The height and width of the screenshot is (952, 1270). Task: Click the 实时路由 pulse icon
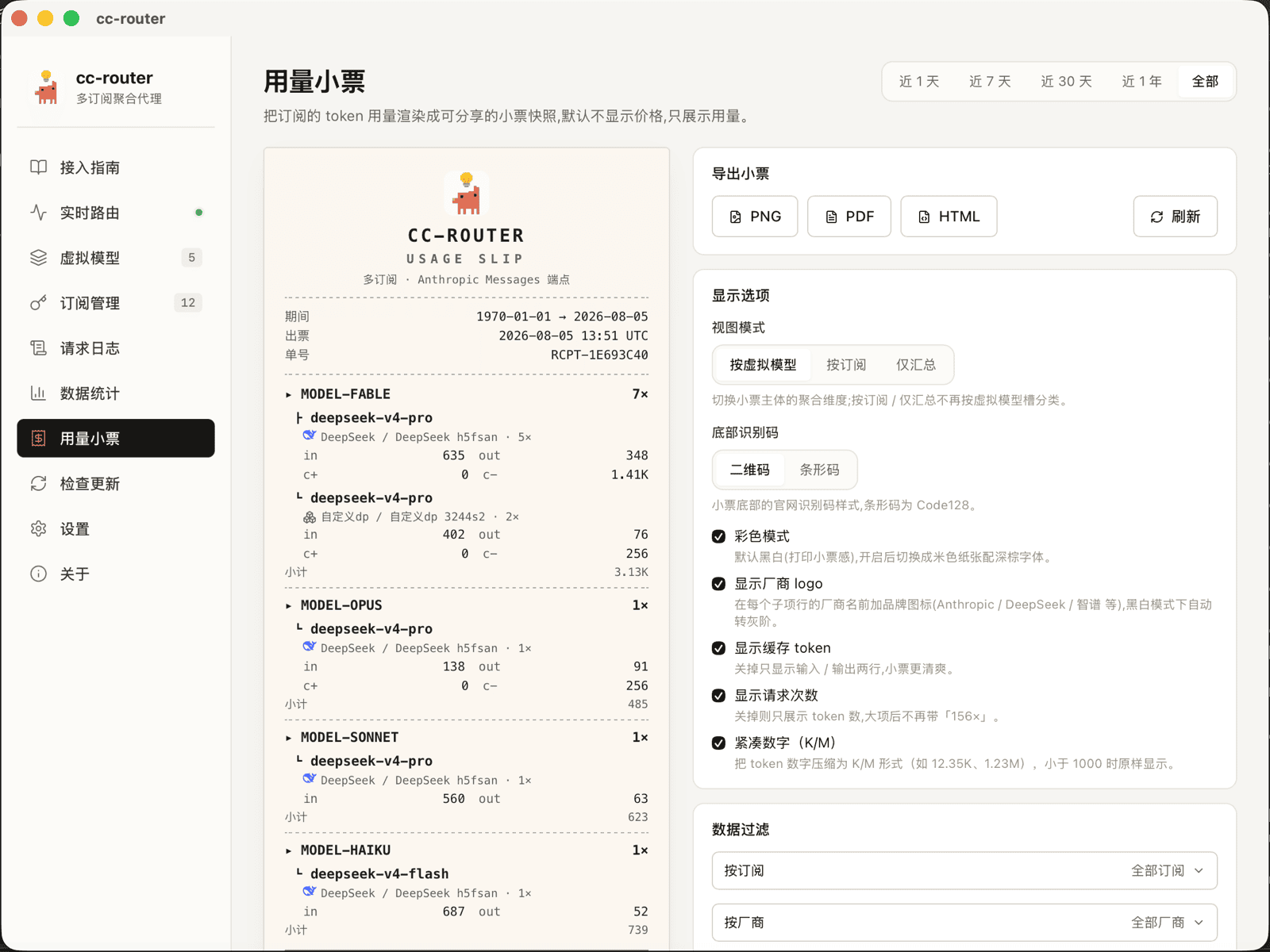tap(38, 213)
